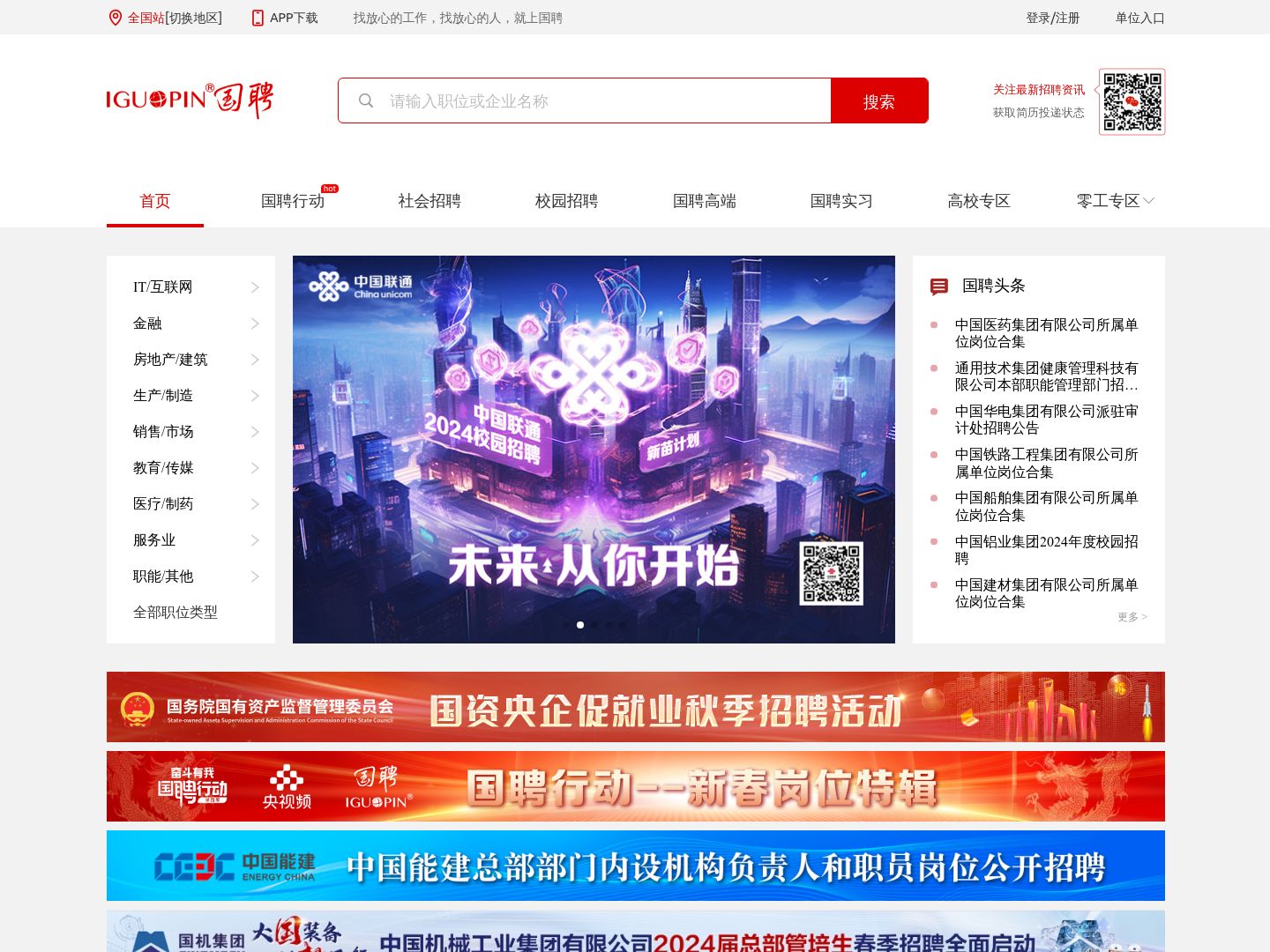
Task: Click the iGuopin 国聘 logo
Action: [x=190, y=100]
